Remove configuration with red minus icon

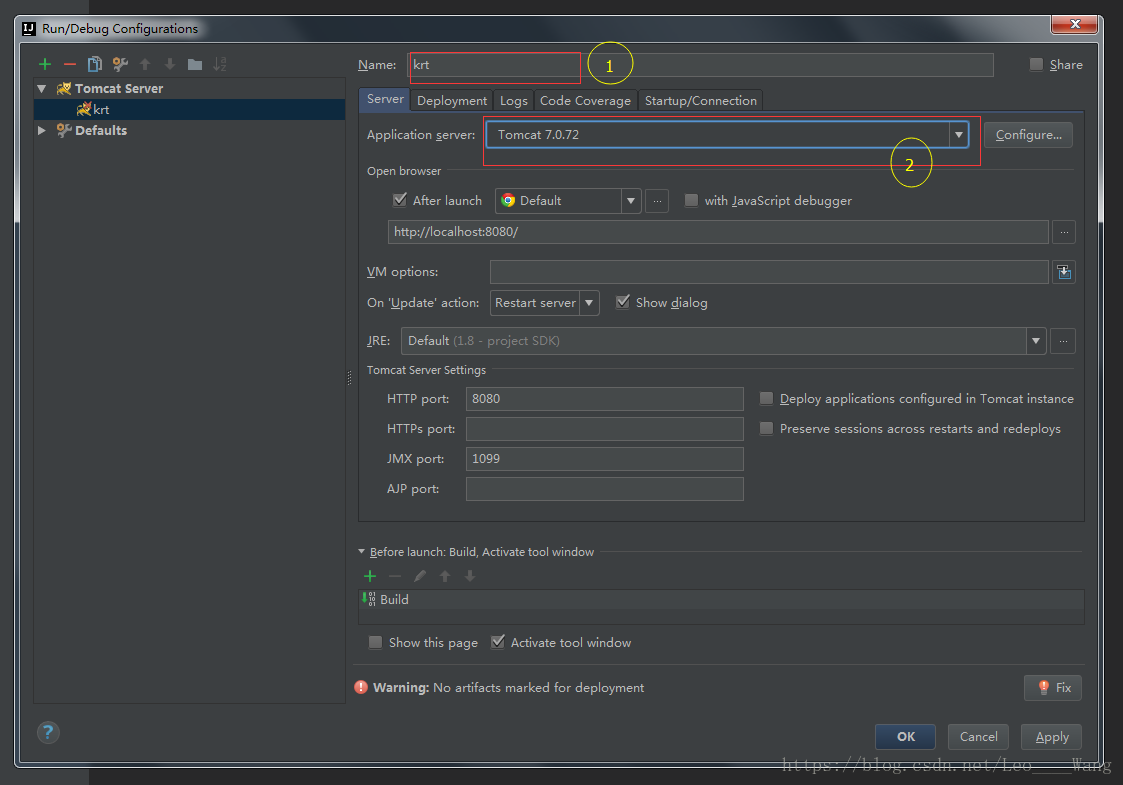(x=69, y=64)
